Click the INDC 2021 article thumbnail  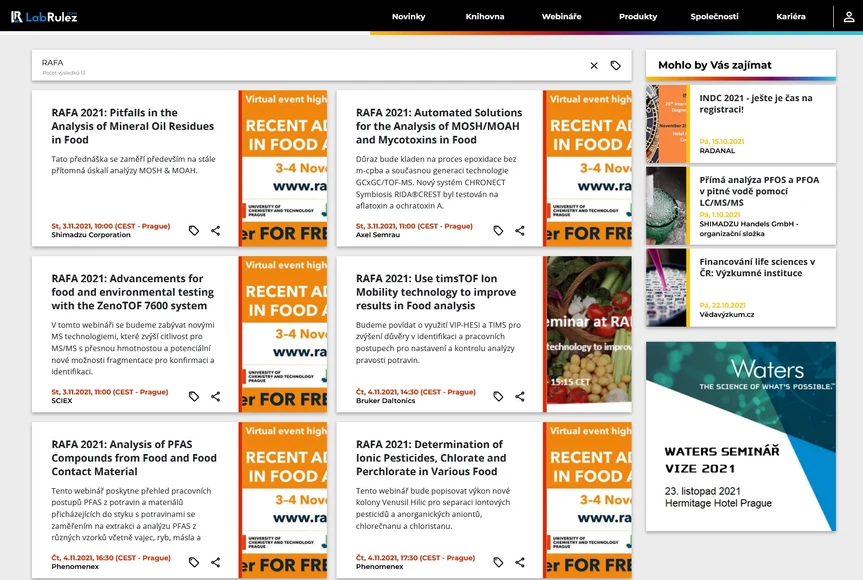(x=667, y=124)
